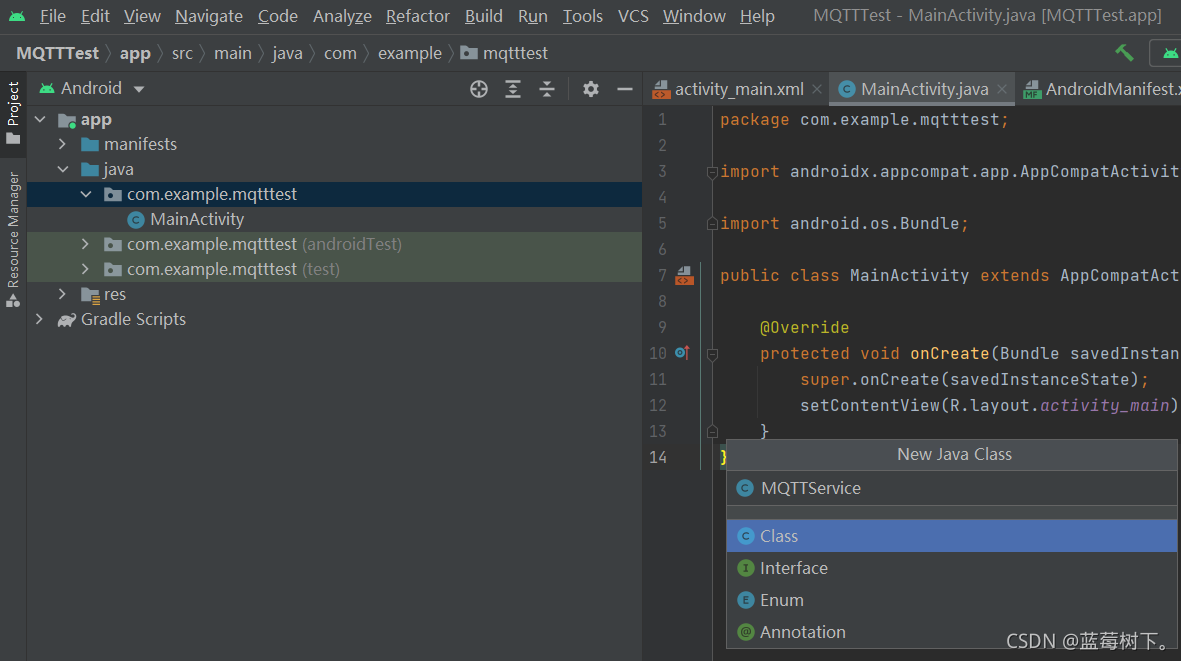
Task: Expand Gradle Scripts node
Action: [39, 319]
